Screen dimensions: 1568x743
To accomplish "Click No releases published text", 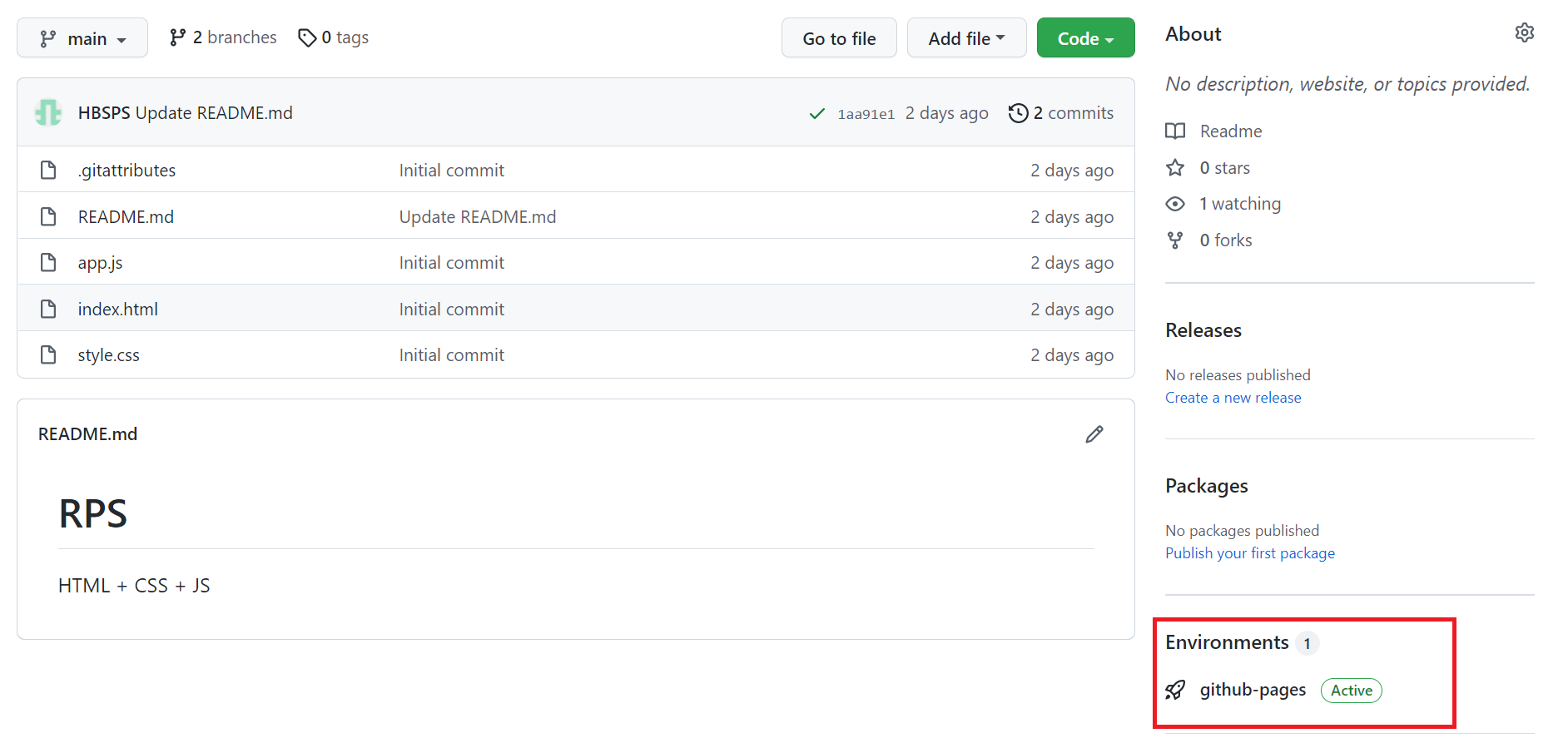I will coord(1238,375).
